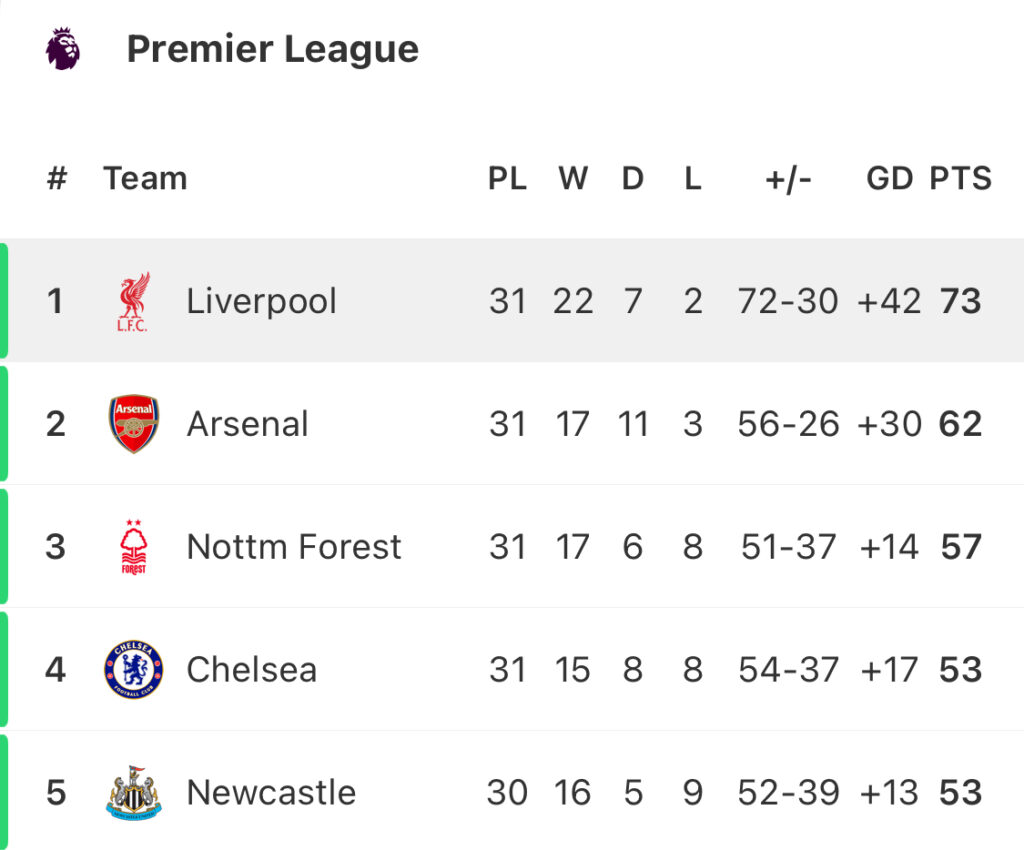Click the Arsenal club crest
The width and height of the screenshot is (1024, 850).
133,424
